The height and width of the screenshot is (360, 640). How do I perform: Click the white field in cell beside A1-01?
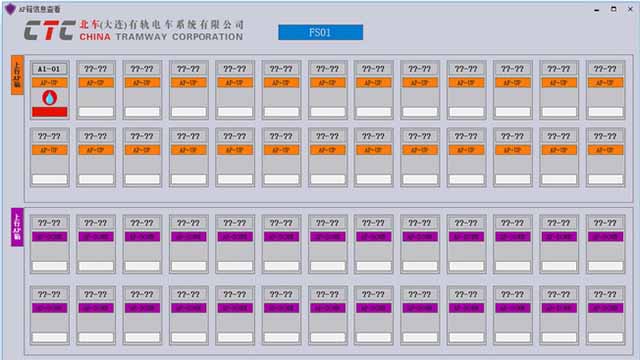pos(96,112)
